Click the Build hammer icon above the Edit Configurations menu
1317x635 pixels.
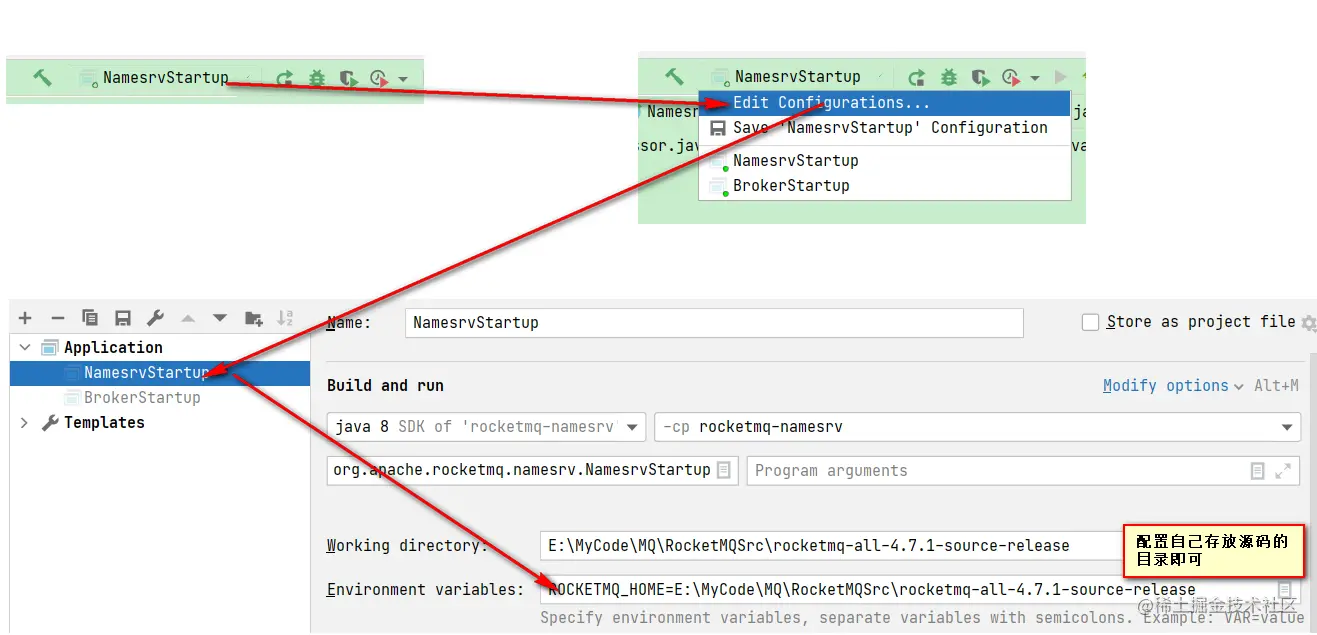[x=674, y=76]
